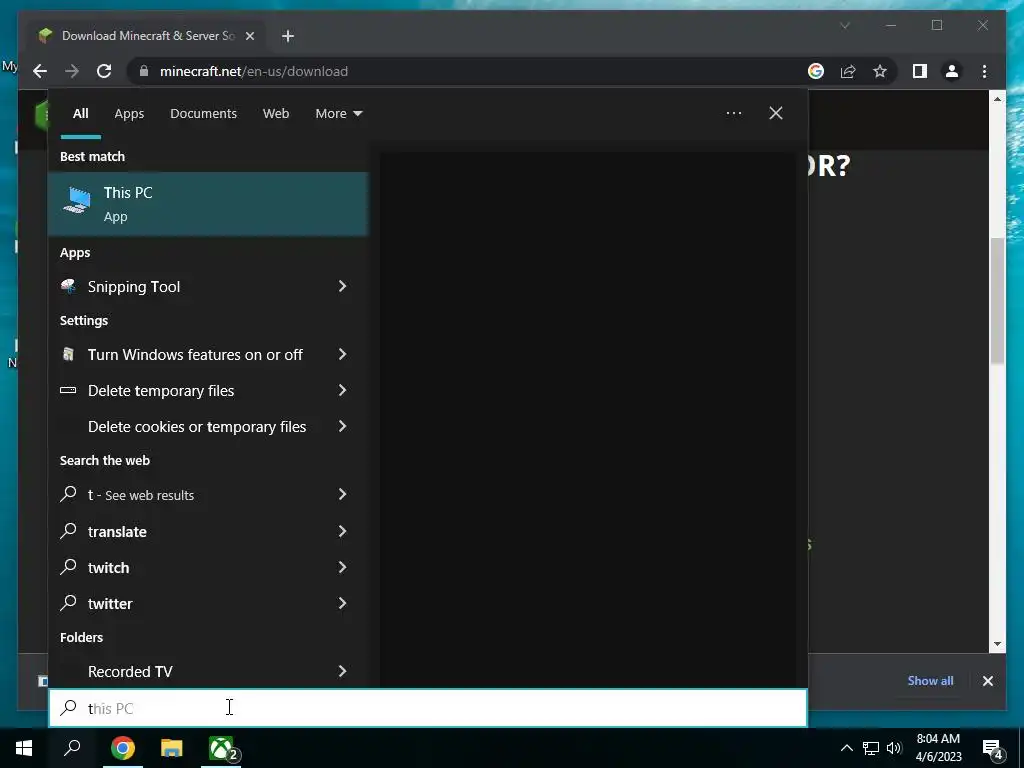Click the taskbar search magnifier

pos(72,748)
